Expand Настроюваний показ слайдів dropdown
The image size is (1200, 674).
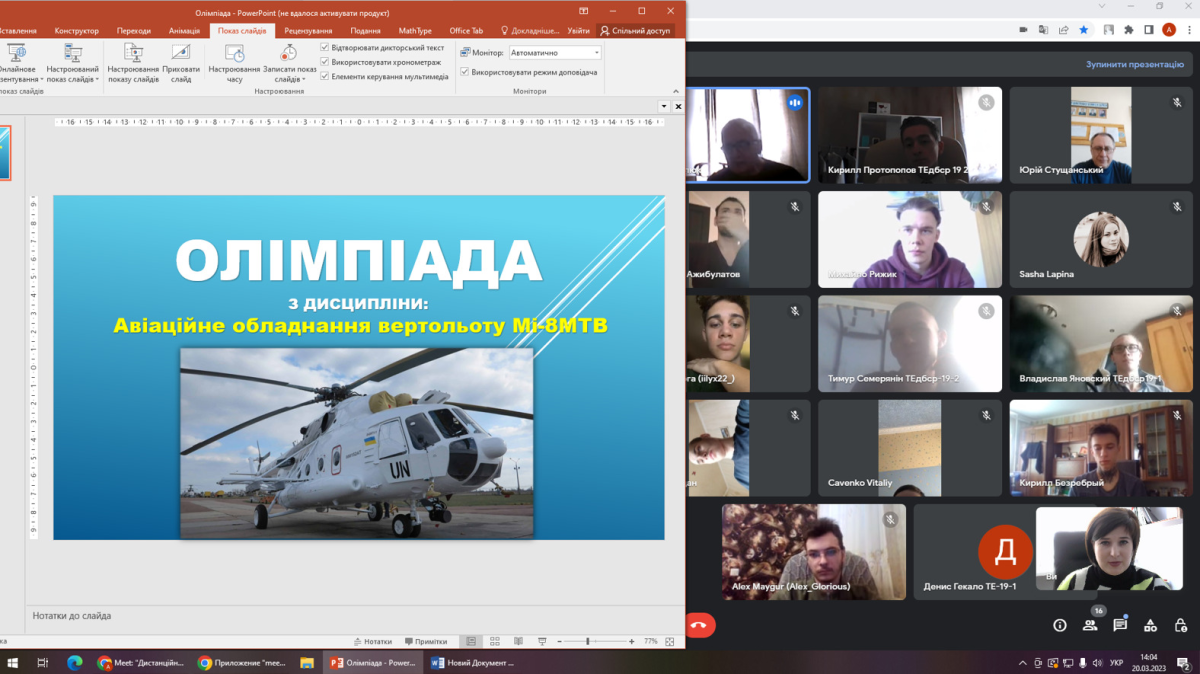pos(72,79)
